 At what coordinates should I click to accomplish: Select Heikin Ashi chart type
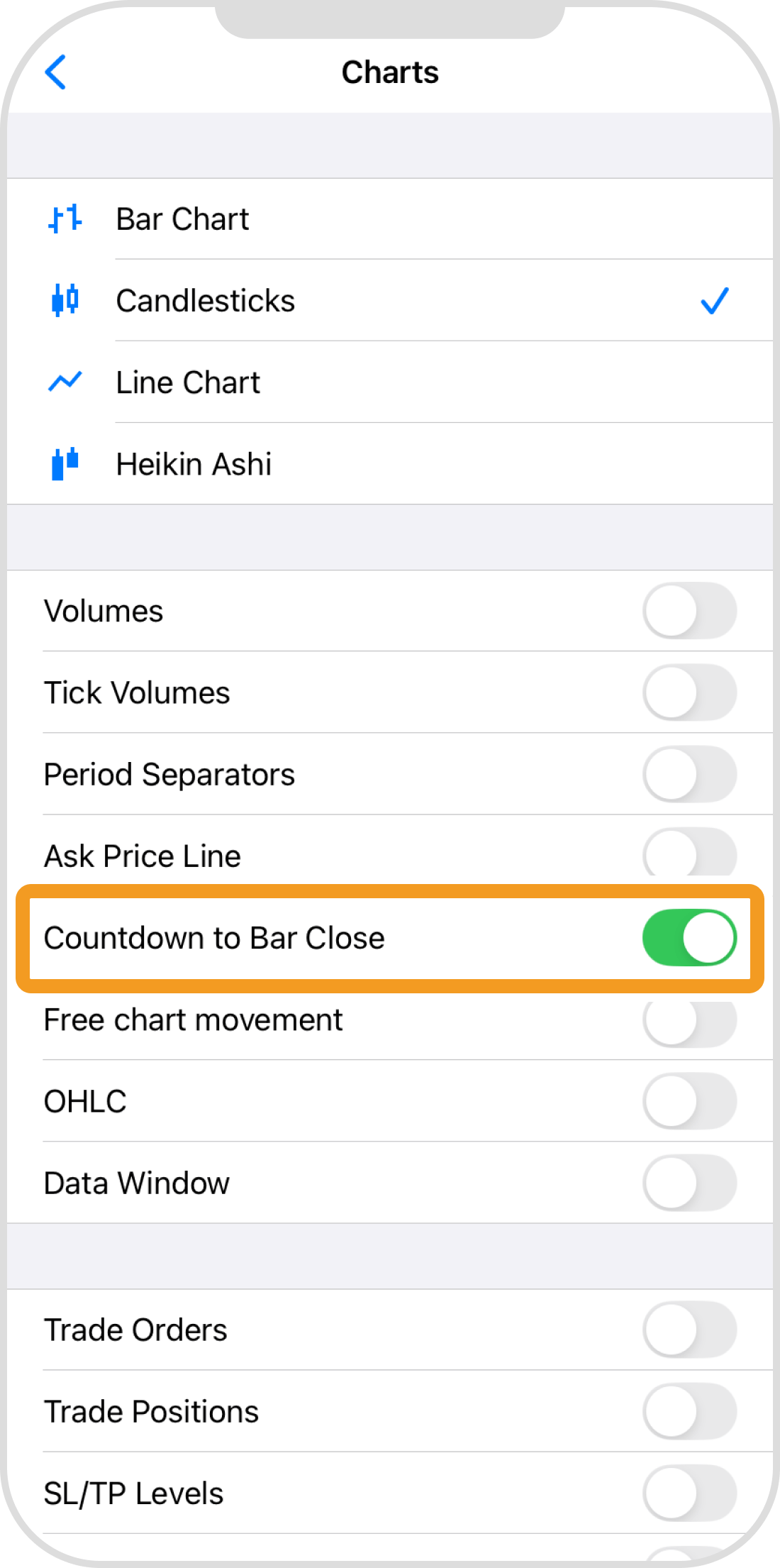(194, 465)
